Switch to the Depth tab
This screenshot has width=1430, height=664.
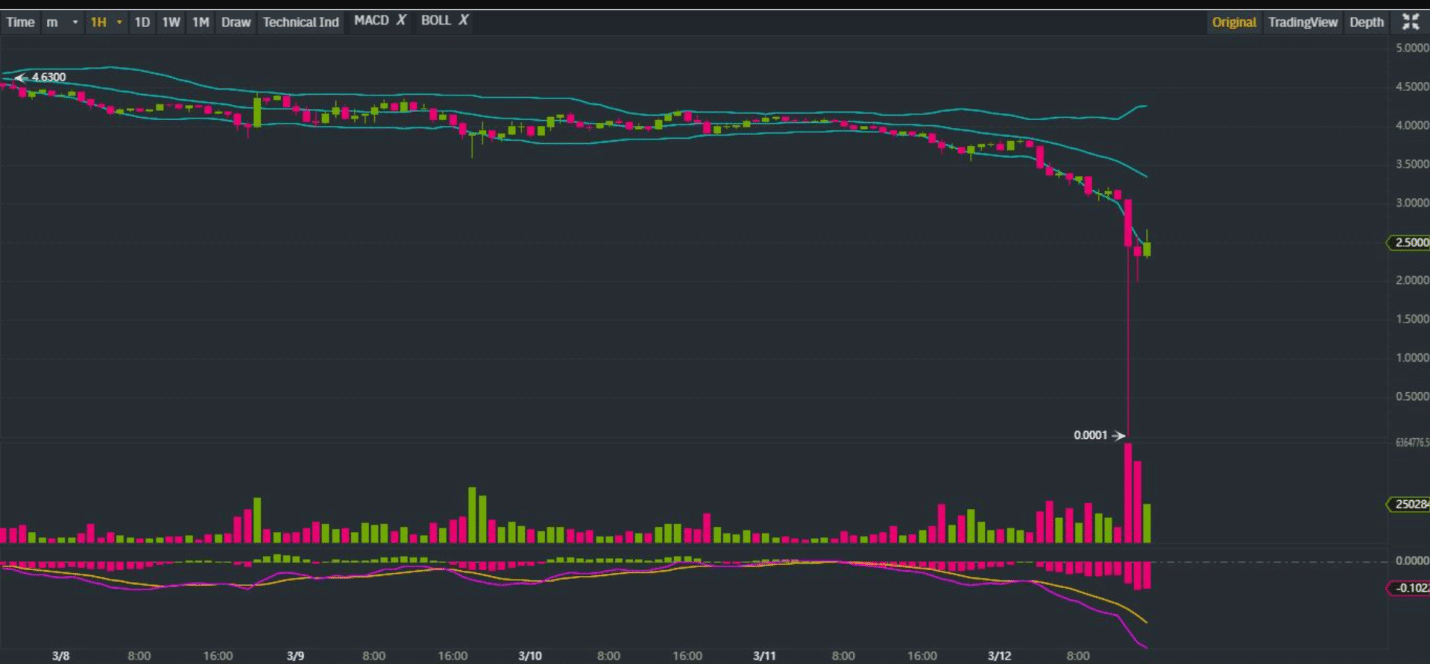coord(1367,22)
